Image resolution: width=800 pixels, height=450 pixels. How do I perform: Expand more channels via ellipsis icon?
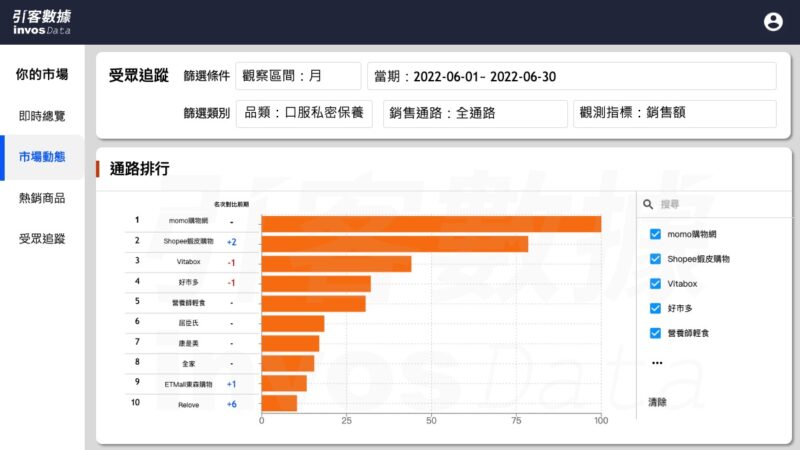click(657, 363)
